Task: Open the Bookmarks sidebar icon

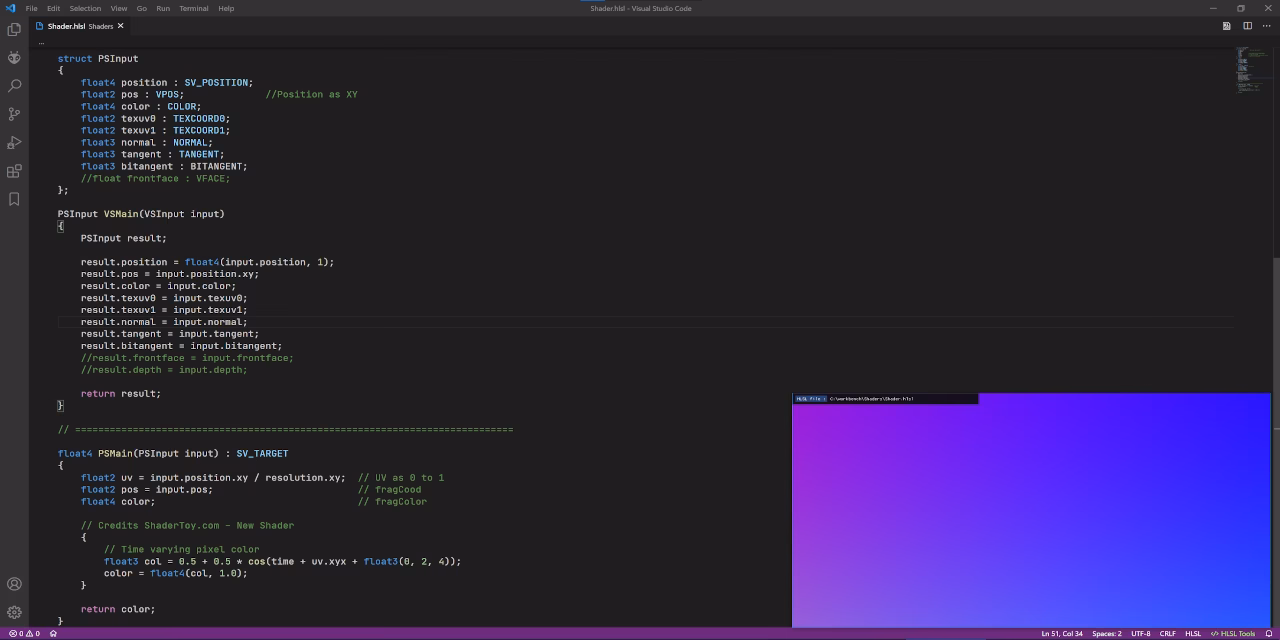Action: pyautogui.click(x=14, y=199)
